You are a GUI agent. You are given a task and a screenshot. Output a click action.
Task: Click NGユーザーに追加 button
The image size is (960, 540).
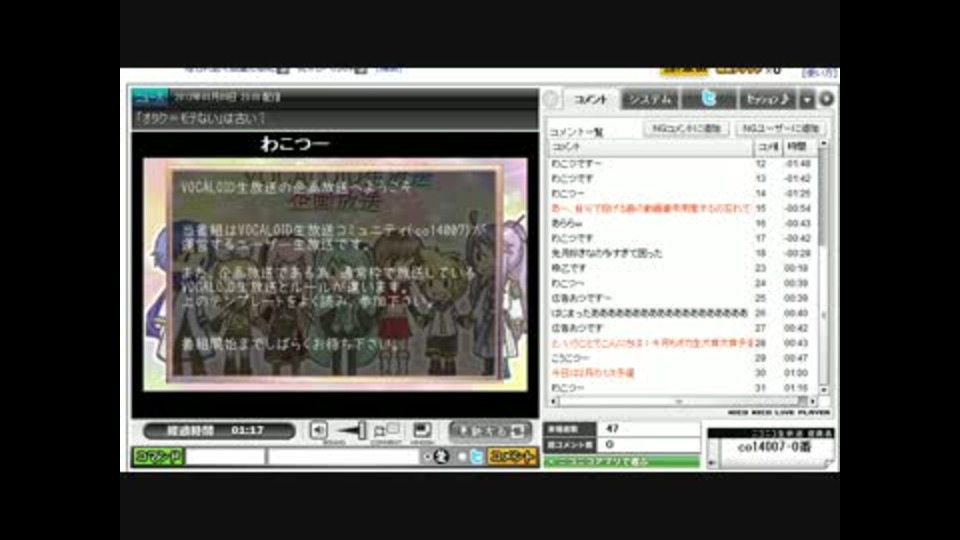tap(781, 129)
